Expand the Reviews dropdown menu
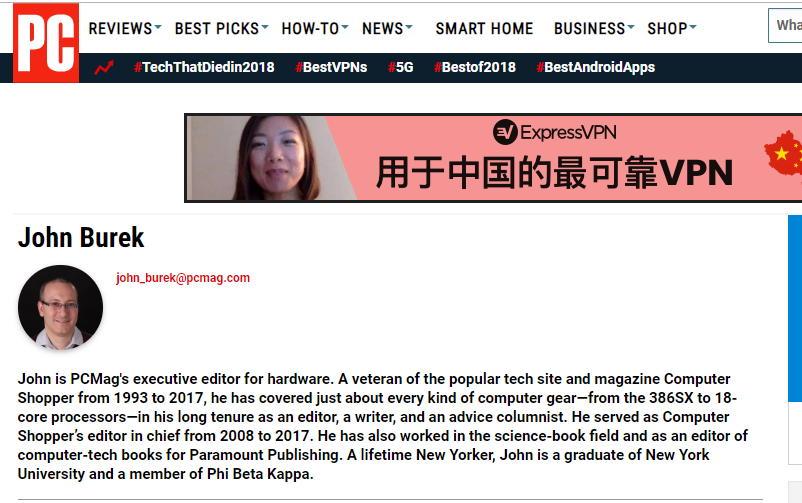 click(125, 28)
